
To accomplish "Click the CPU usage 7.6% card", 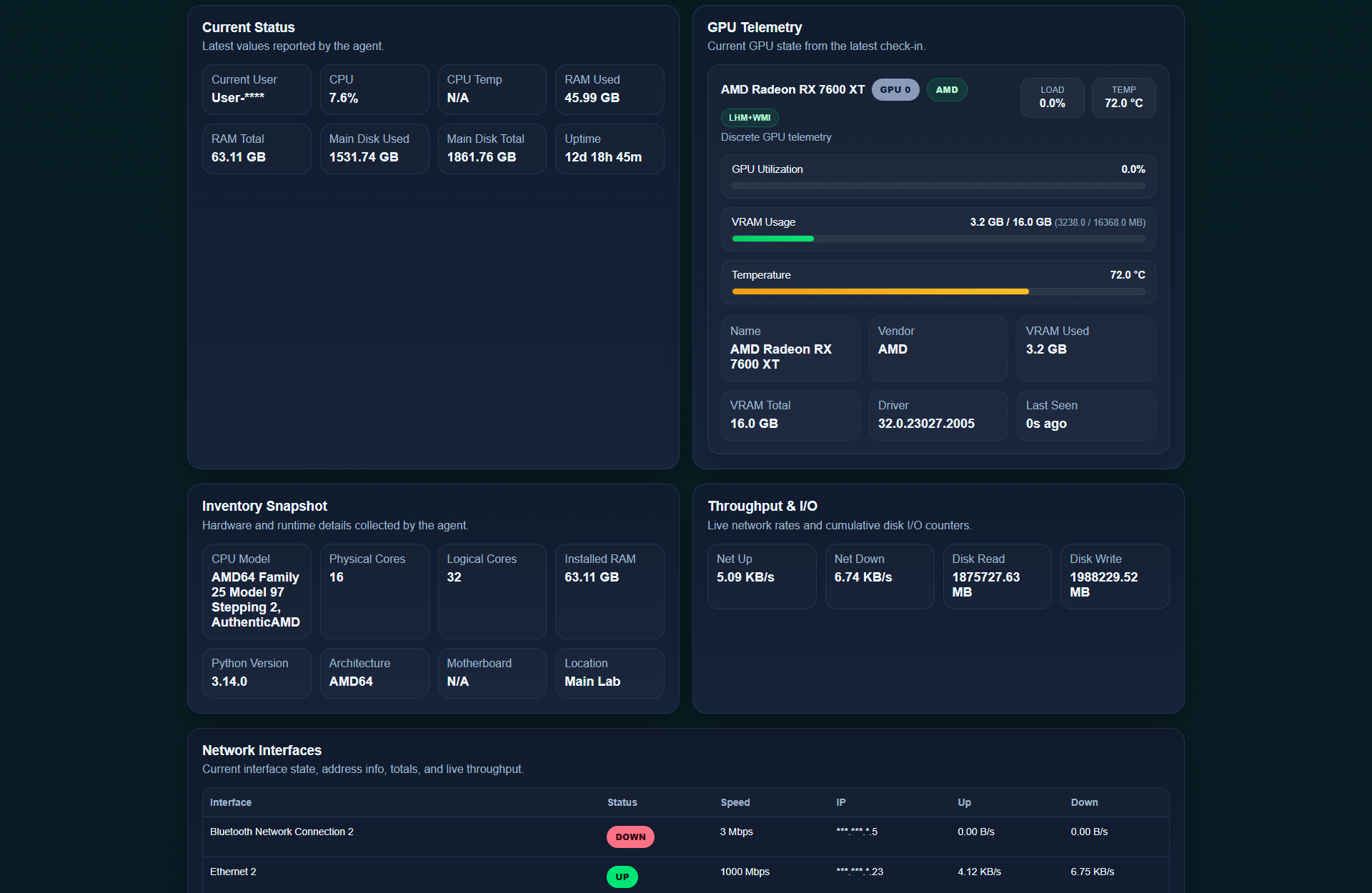I will 374,89.
